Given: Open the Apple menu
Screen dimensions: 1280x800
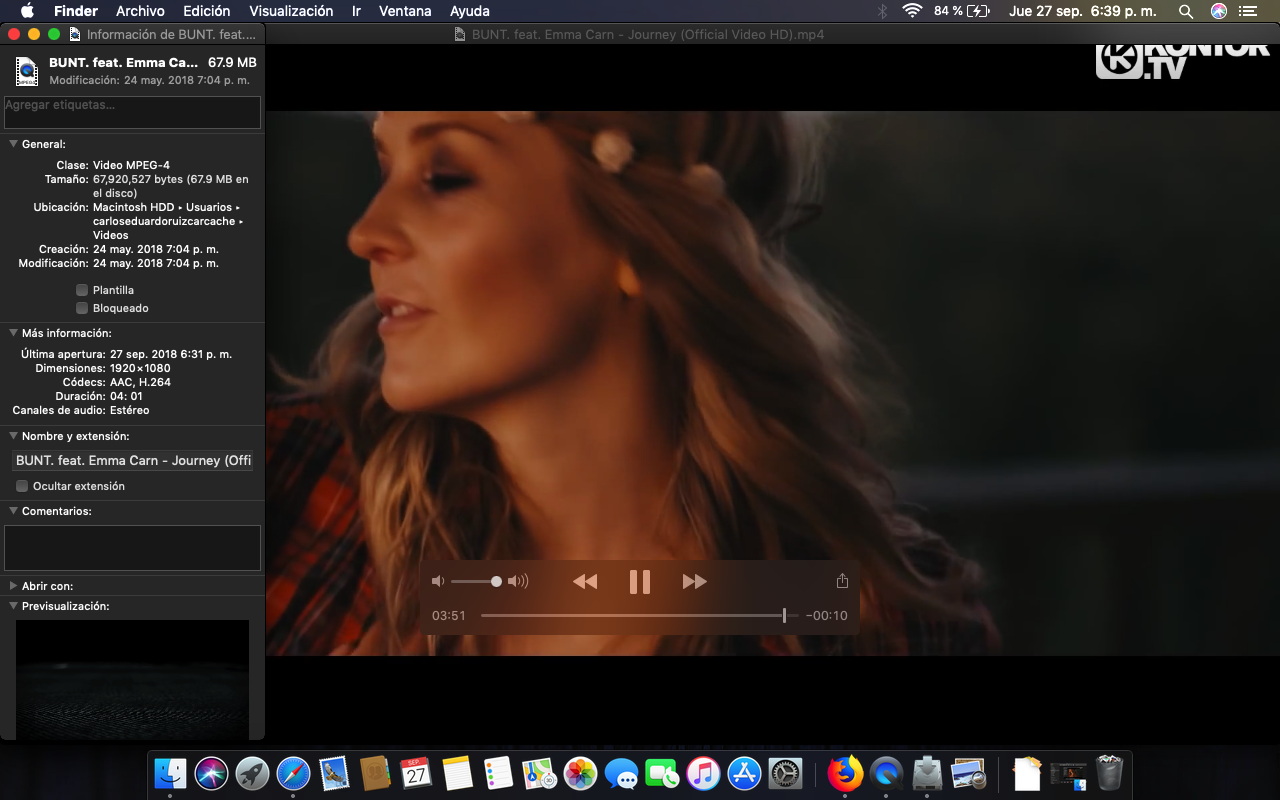Looking at the screenshot, I should 27,11.
